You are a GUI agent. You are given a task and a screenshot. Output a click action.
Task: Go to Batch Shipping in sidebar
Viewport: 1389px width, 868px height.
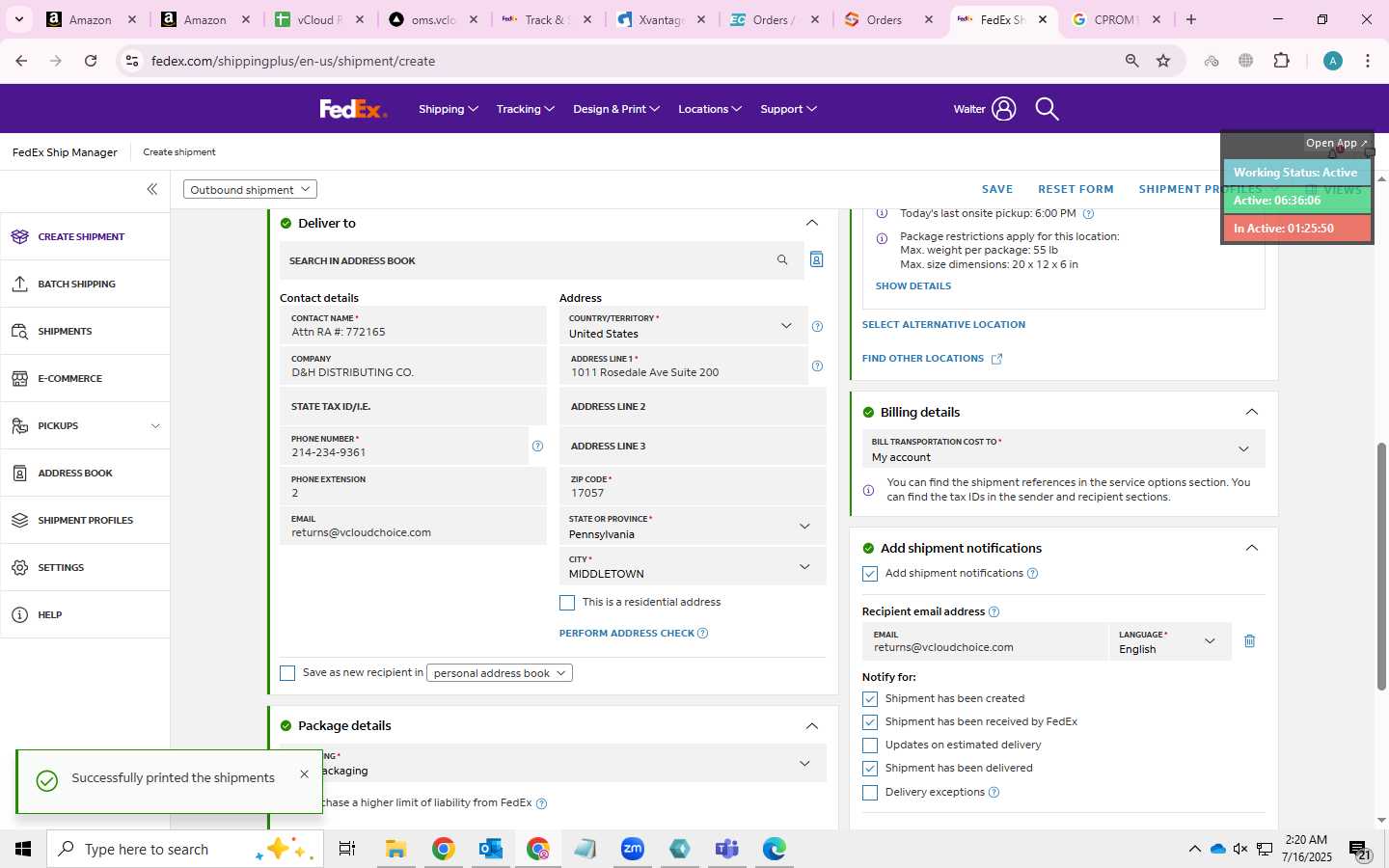point(85,285)
